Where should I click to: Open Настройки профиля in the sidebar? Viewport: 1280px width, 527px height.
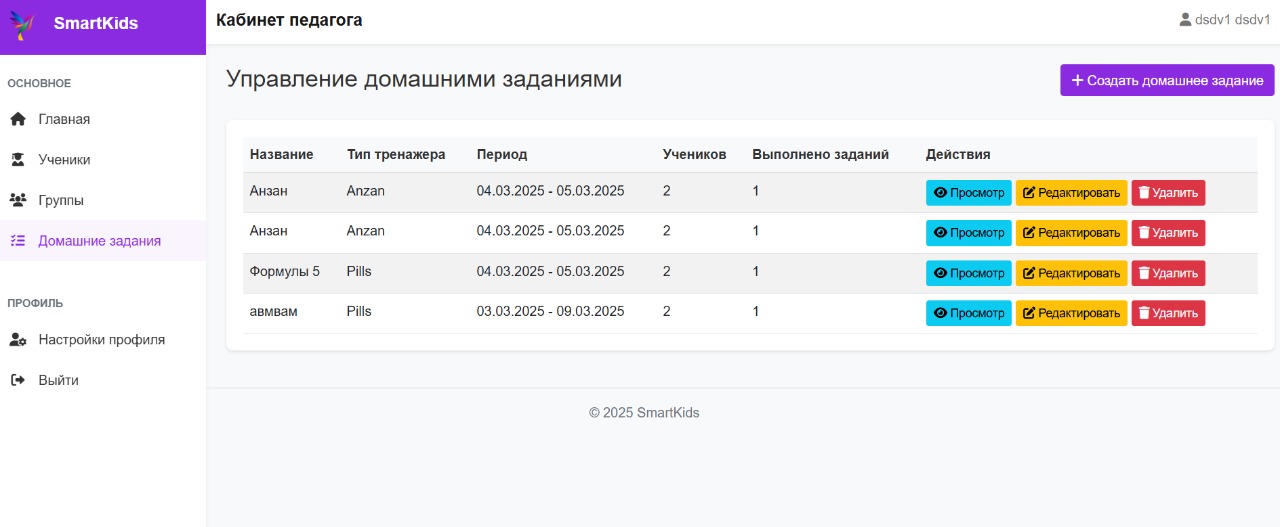point(103,340)
